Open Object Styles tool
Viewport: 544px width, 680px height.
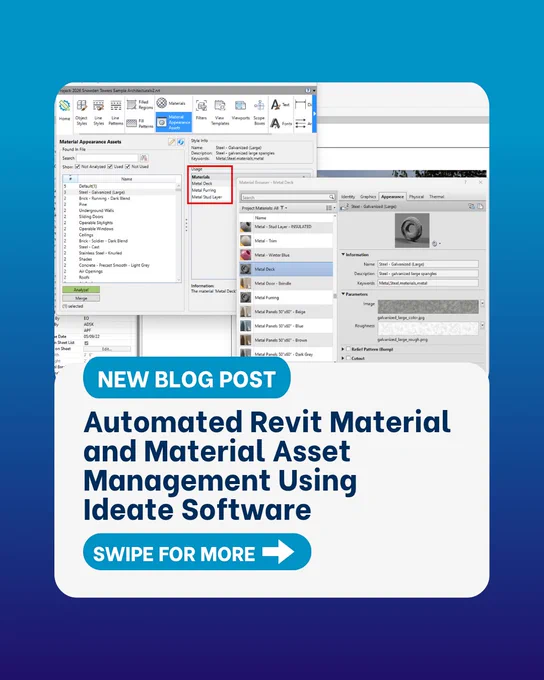click(81, 113)
